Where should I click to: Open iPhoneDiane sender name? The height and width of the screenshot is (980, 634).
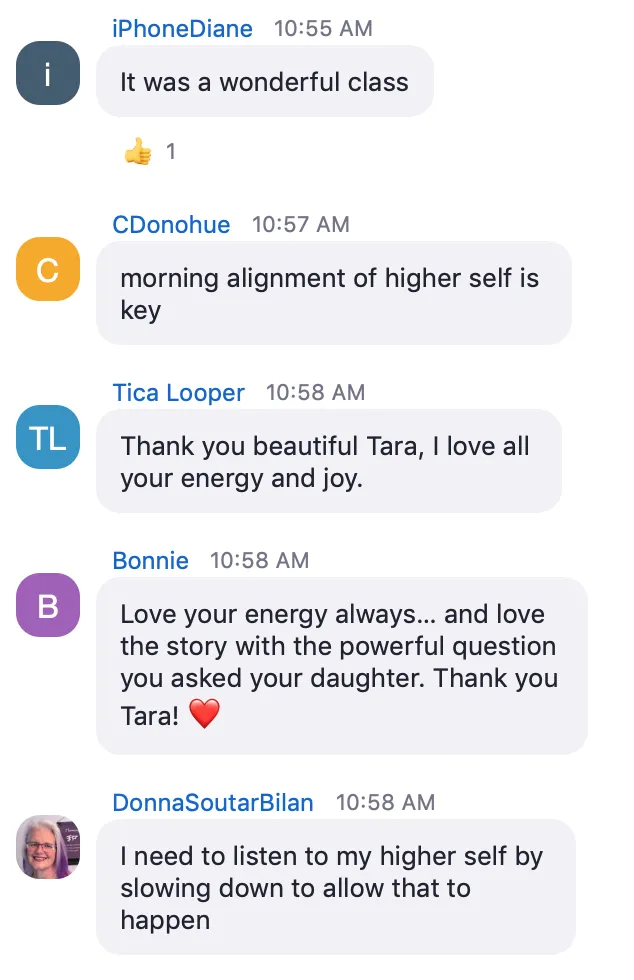[x=182, y=29]
